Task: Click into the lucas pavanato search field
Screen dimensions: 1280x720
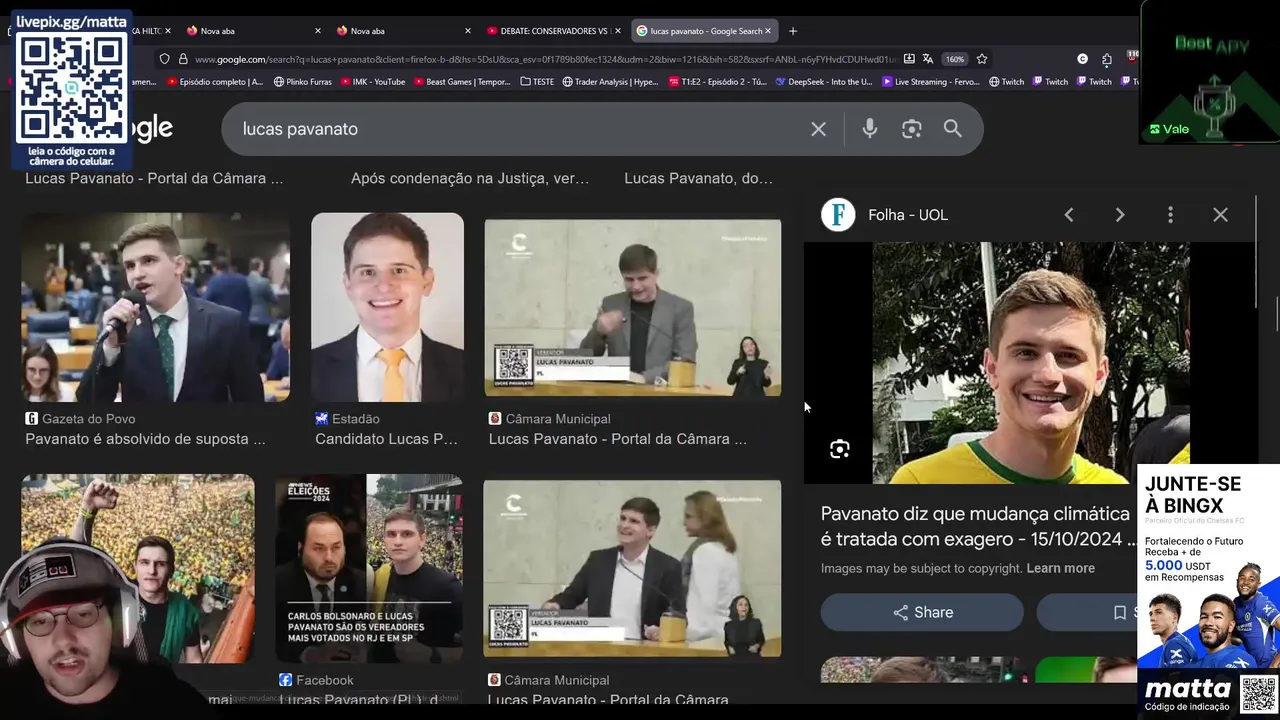Action: (520, 129)
